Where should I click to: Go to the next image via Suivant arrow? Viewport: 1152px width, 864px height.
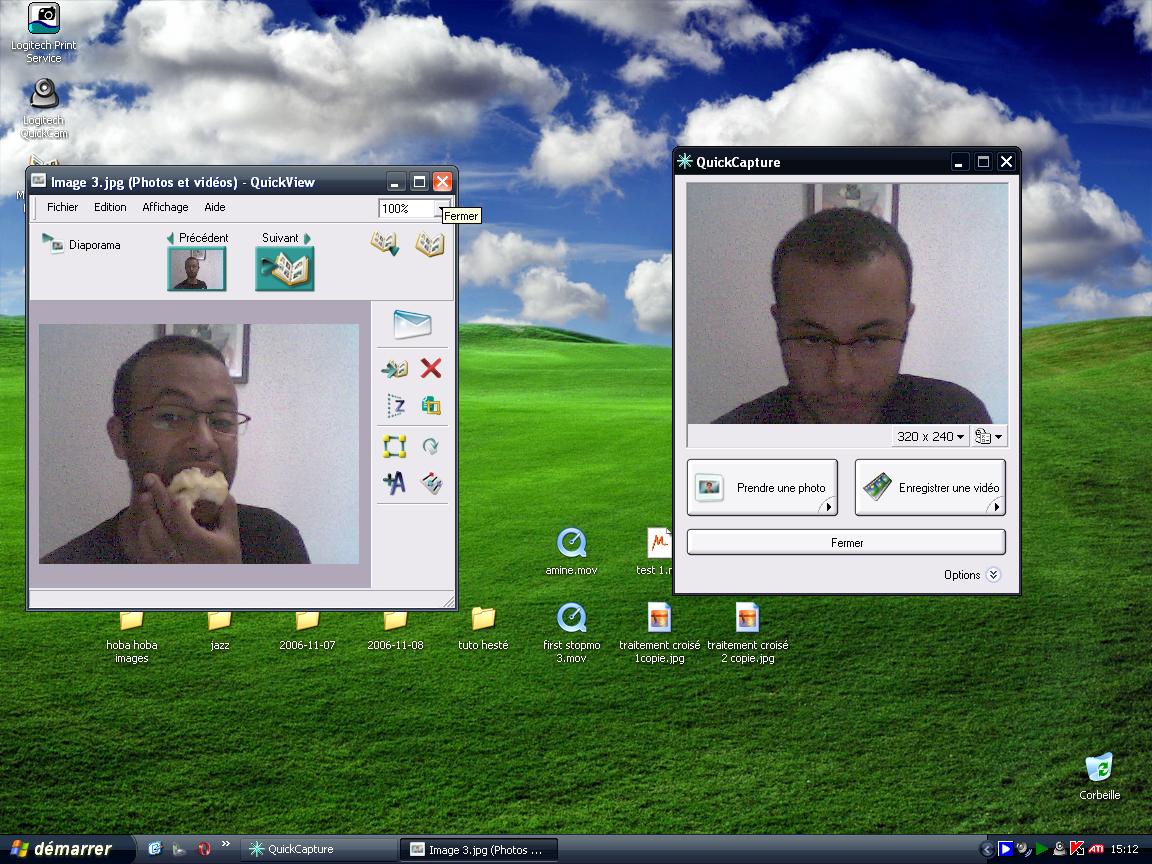coord(307,238)
